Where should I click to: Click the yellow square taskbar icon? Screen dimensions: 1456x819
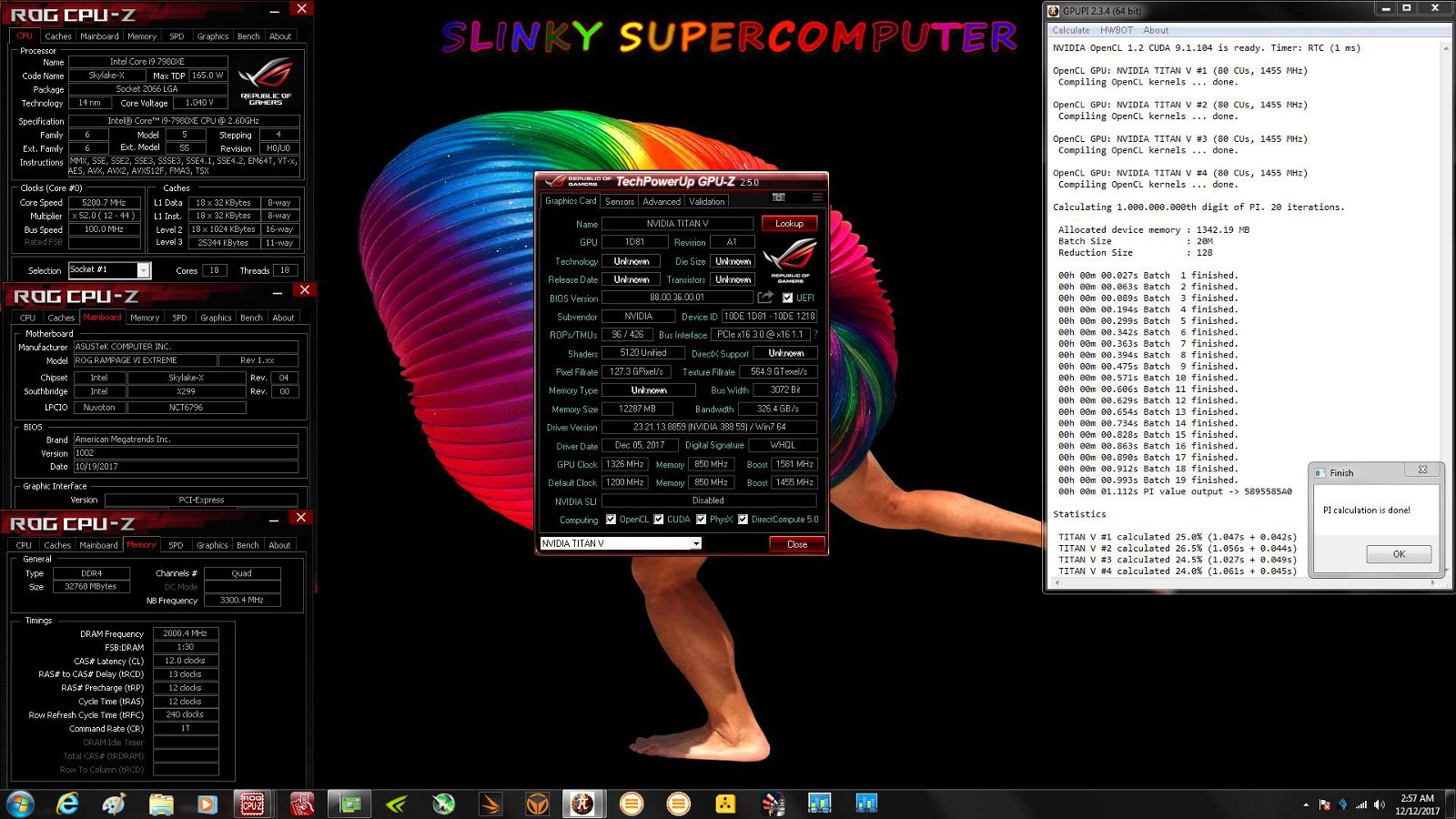click(725, 804)
